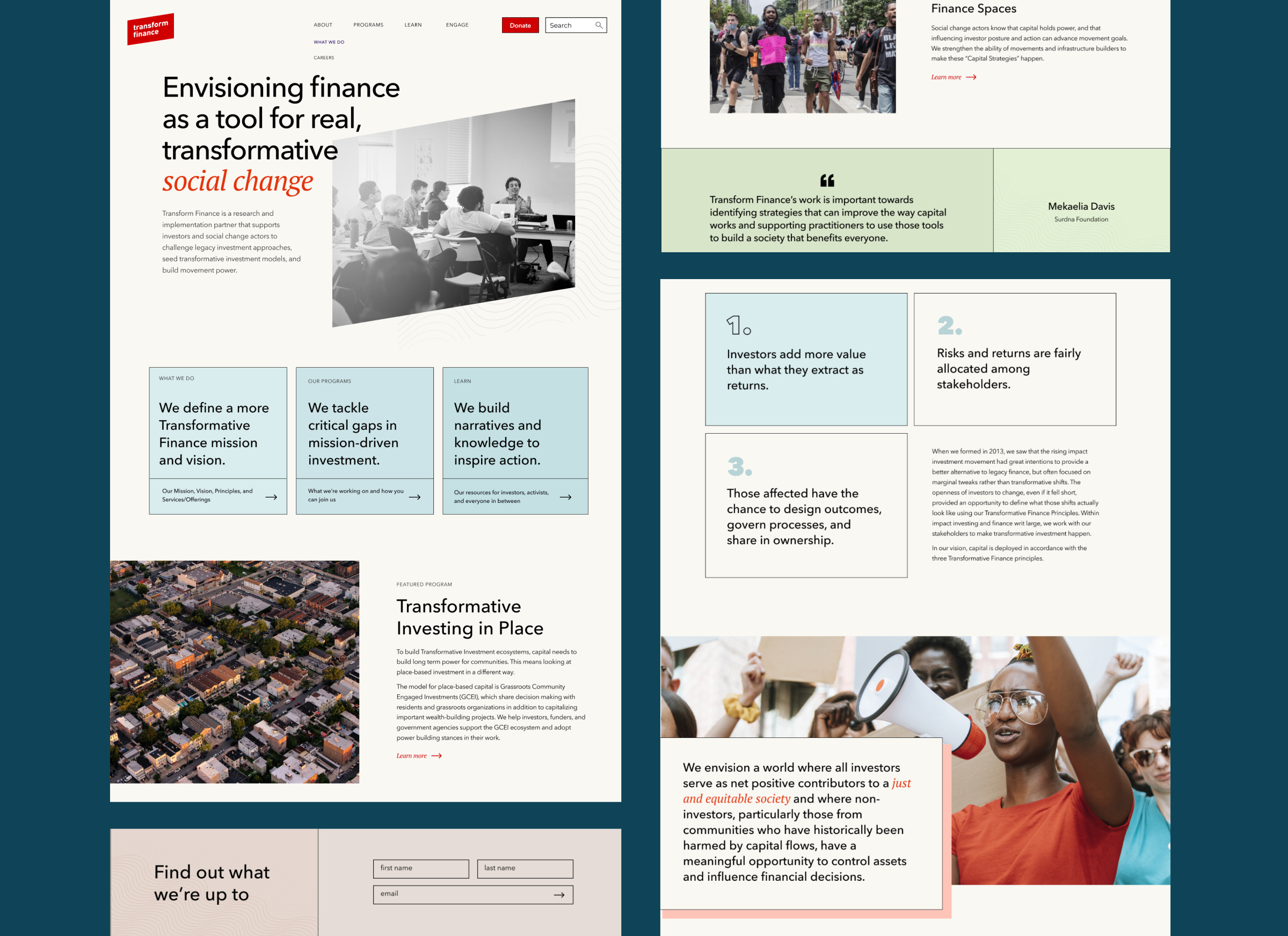Select Careers submenu item
Image resolution: width=1288 pixels, height=936 pixels.
tap(324, 58)
